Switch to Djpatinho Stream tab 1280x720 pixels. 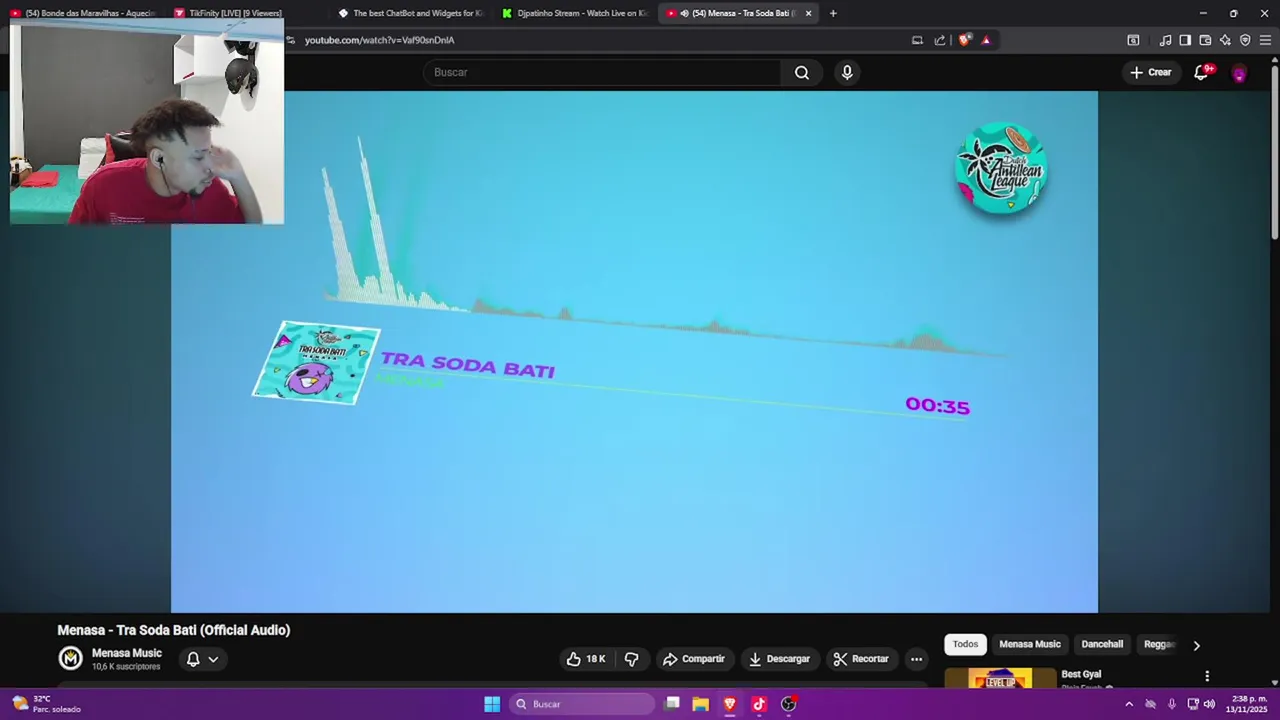(575, 13)
